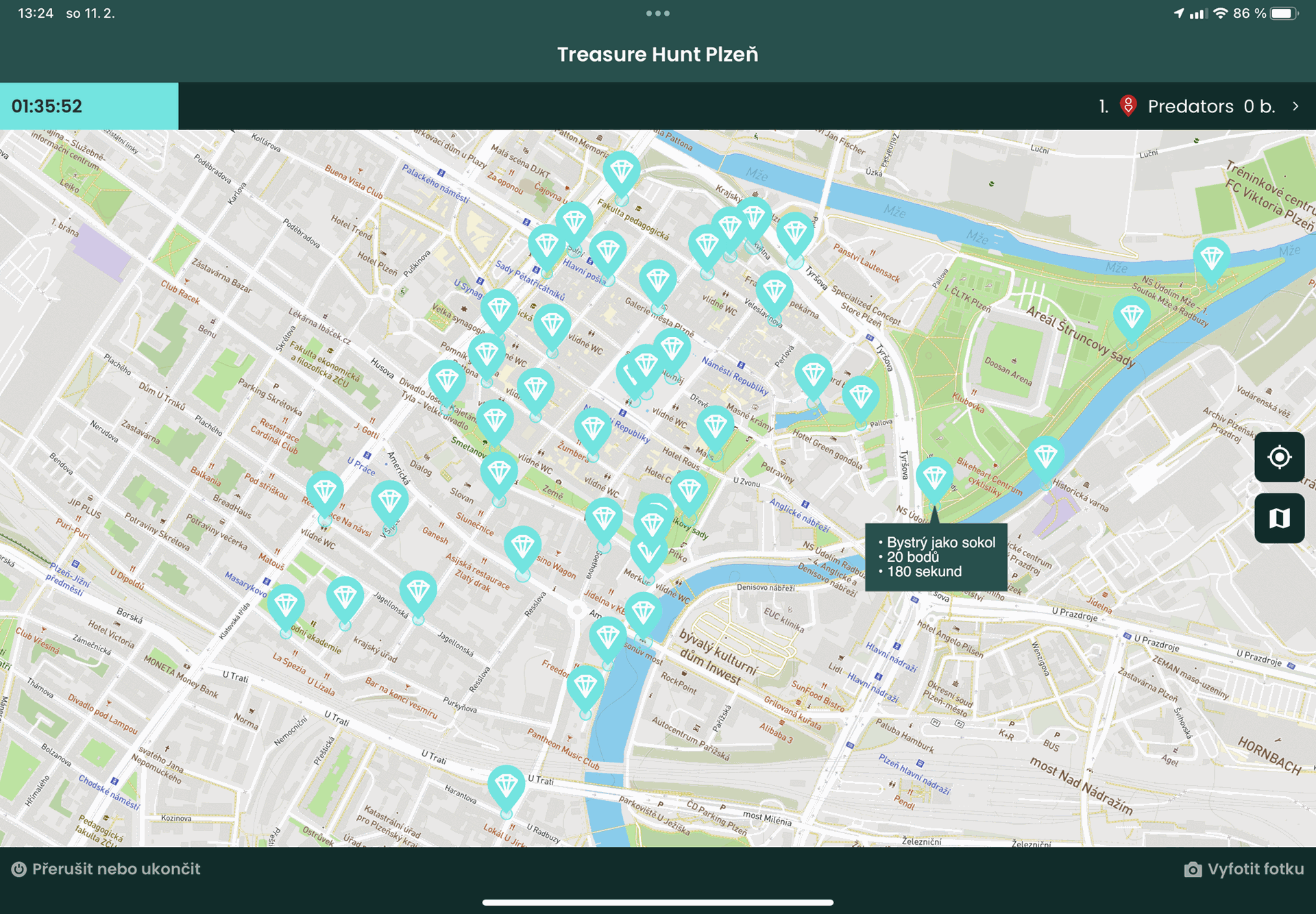Image resolution: width=1316 pixels, height=914 pixels.
Task: Open the three-dot multitasking menu at the top
Action: [658, 13]
